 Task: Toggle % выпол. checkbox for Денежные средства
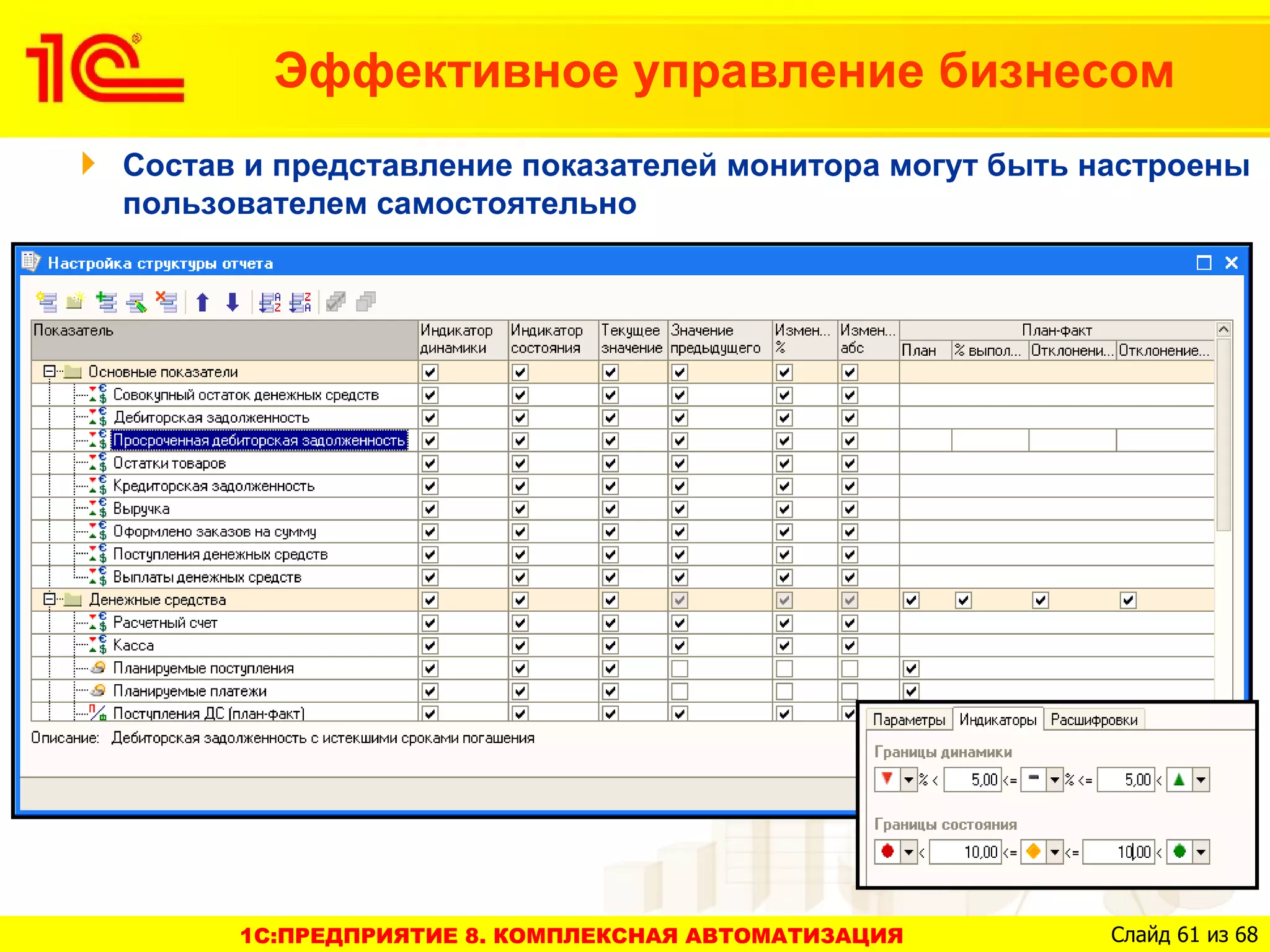click(x=963, y=600)
